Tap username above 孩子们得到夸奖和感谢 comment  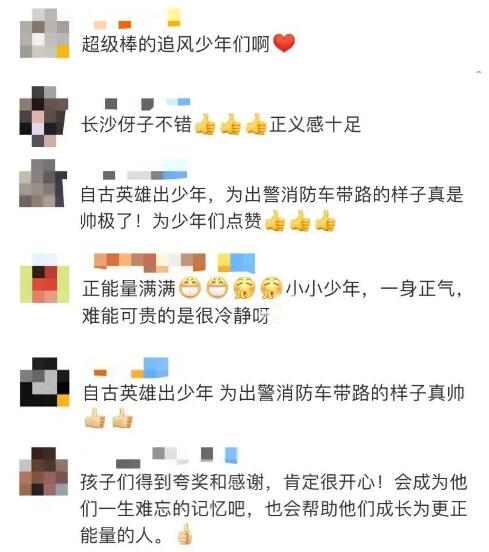(177, 456)
